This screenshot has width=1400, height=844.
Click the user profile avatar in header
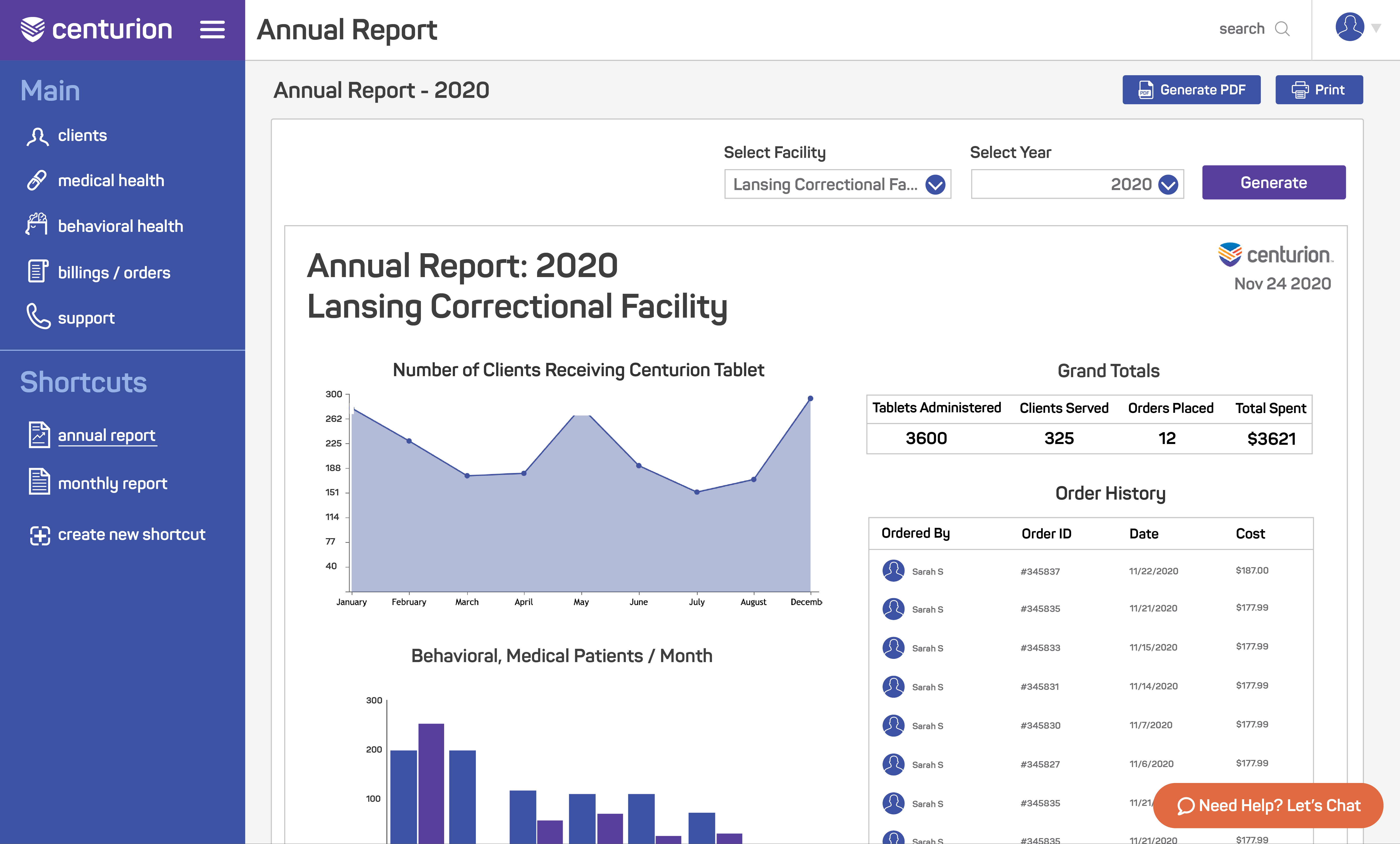pos(1350,27)
